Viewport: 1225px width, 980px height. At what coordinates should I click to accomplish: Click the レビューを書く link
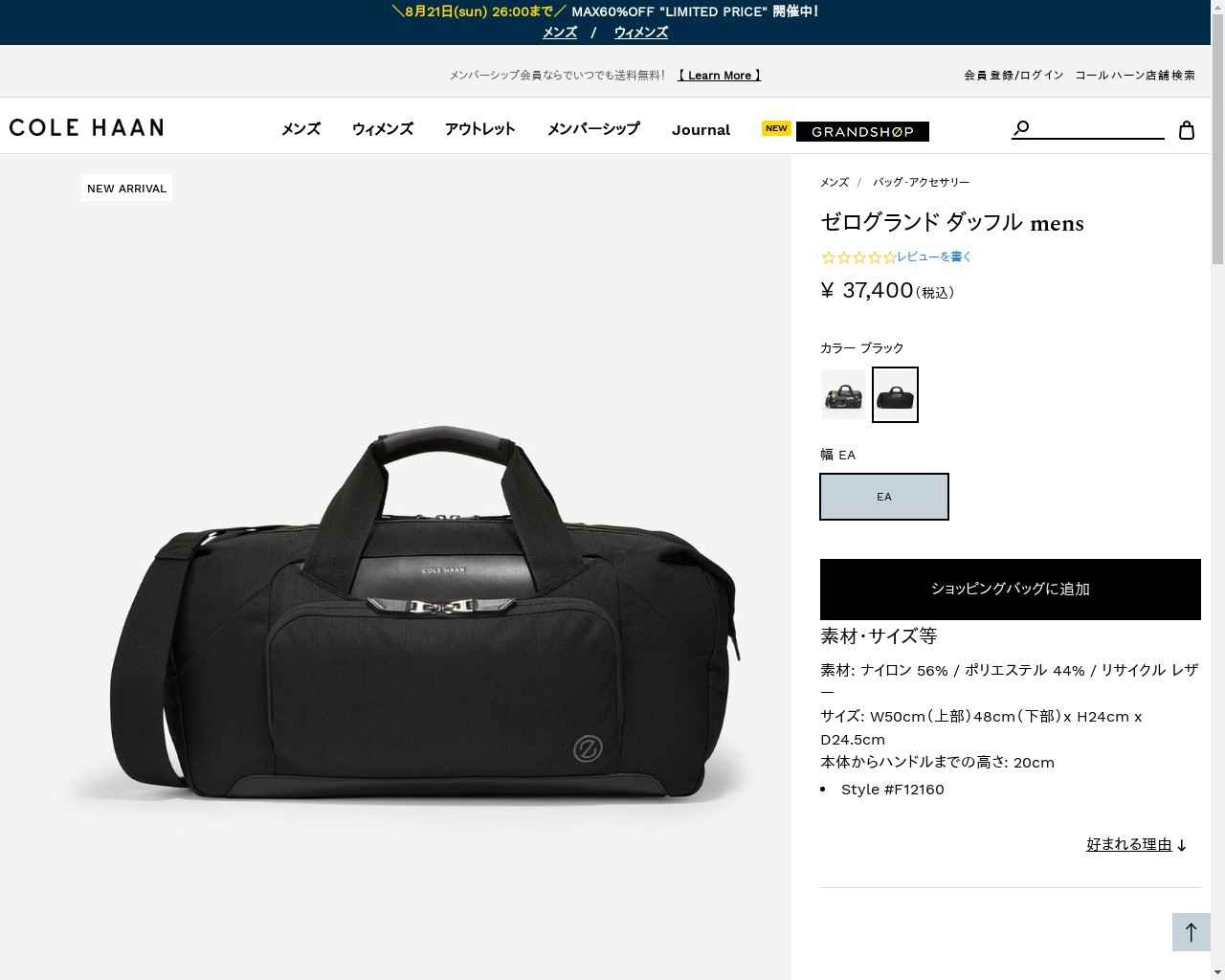point(934,256)
